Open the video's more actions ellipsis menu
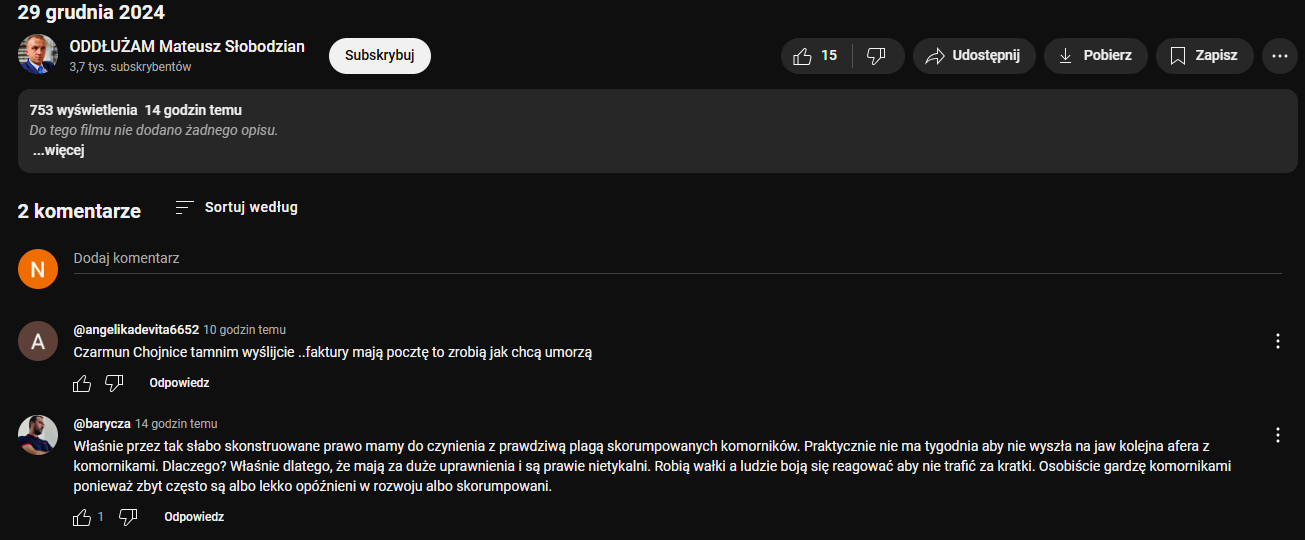 (x=1279, y=56)
